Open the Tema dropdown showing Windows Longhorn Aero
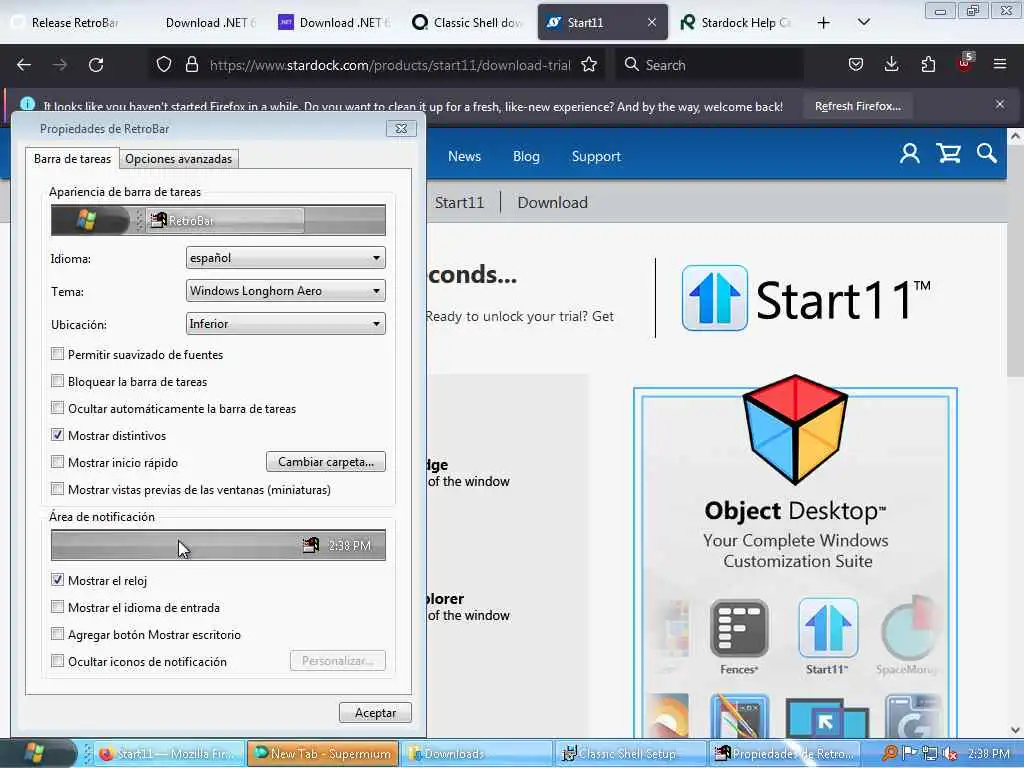The height and width of the screenshot is (768, 1024). [285, 291]
